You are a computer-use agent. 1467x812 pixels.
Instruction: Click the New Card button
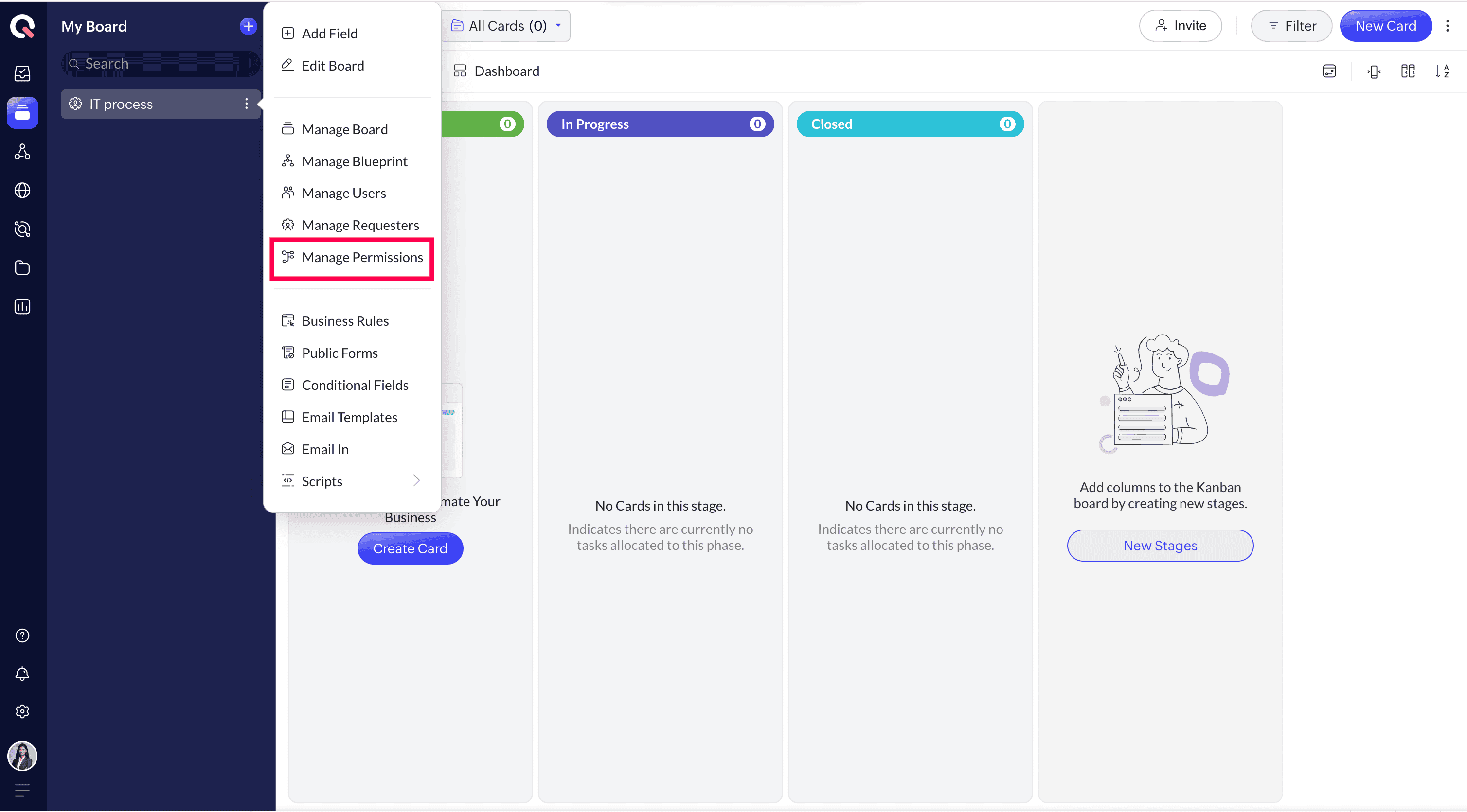[x=1385, y=26]
